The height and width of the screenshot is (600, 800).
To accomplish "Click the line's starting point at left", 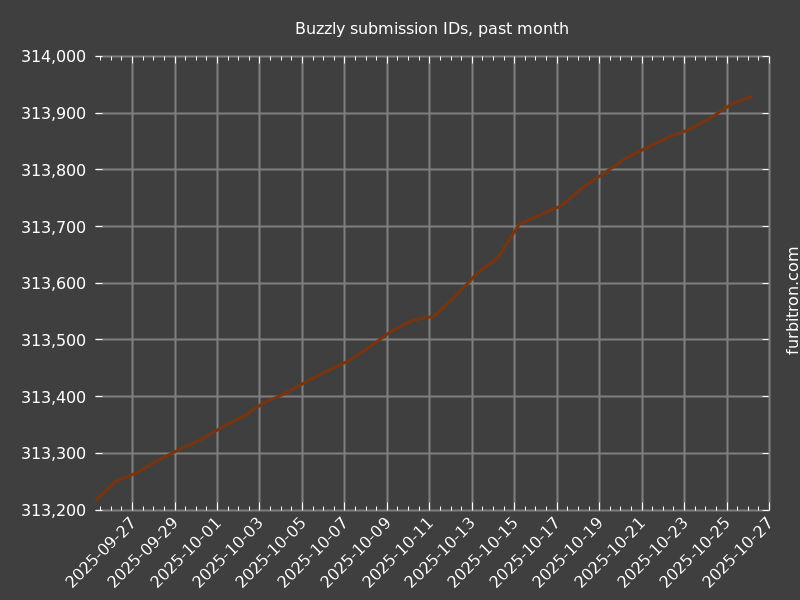I will point(97,499).
